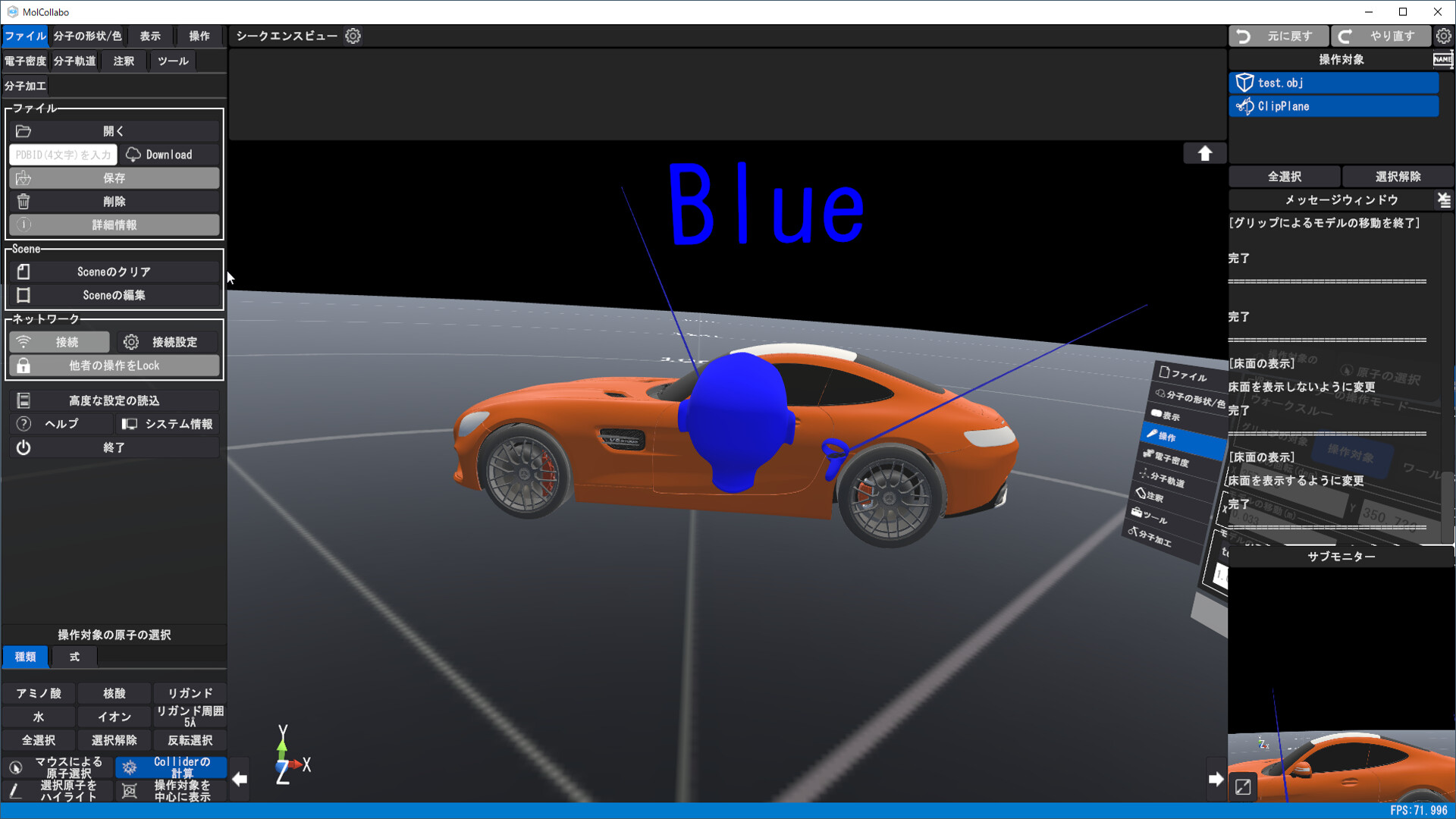1456x819 pixels.
Task: Switch to the 式 tab for atom selection
Action: [73, 657]
